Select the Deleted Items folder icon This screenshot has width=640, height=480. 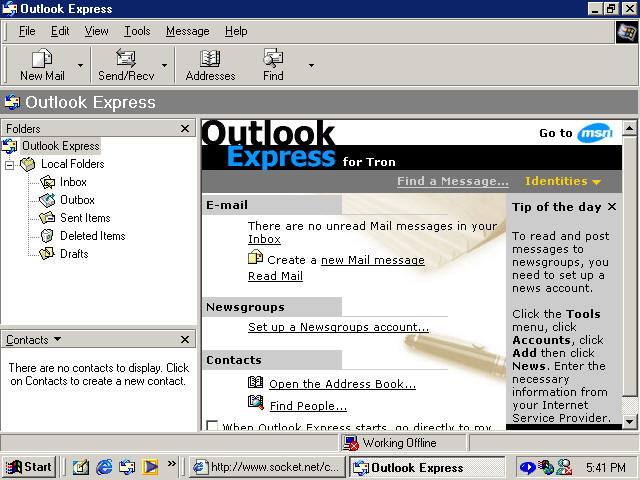(x=47, y=236)
